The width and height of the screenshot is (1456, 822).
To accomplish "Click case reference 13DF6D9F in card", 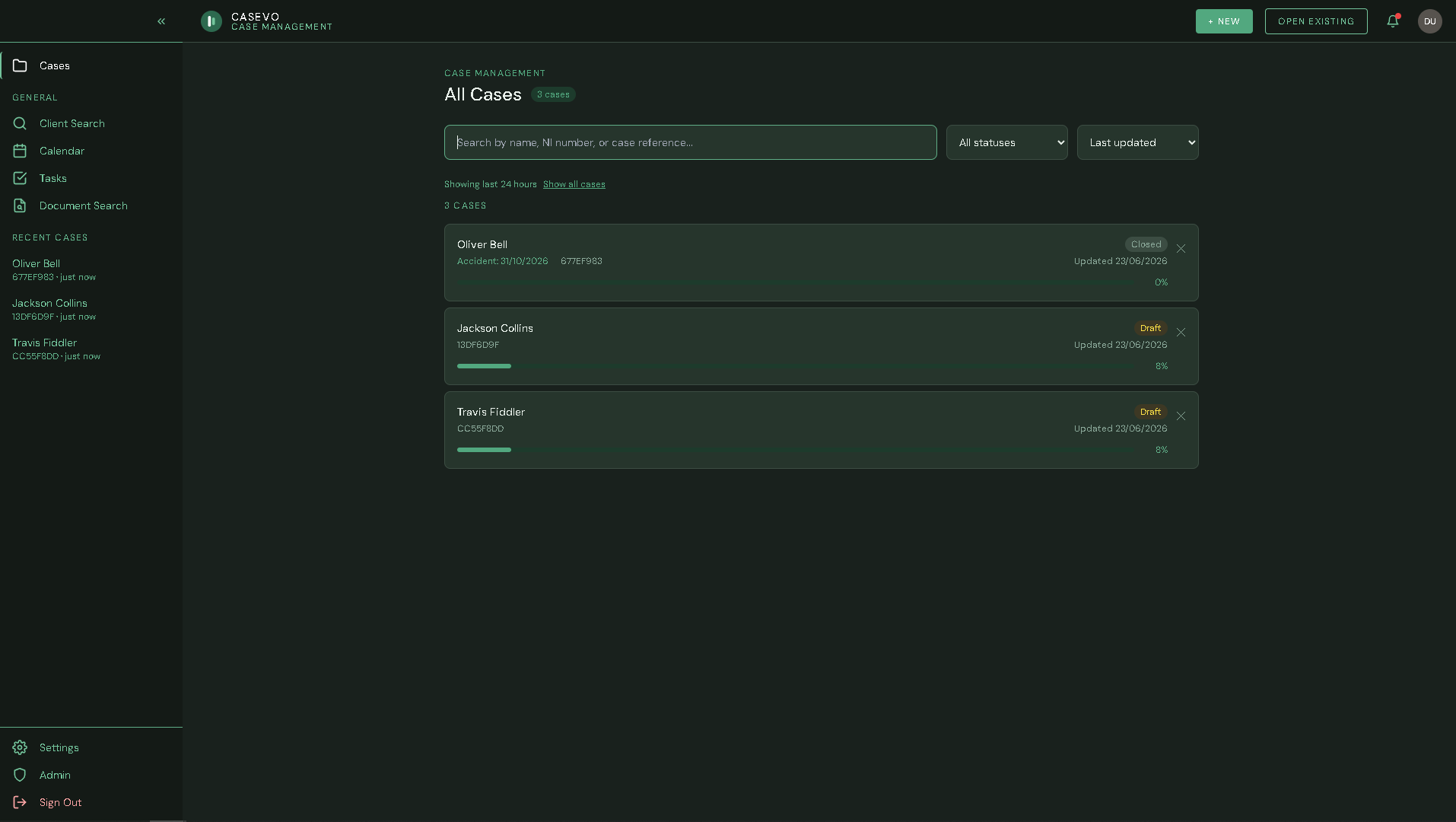I will tap(478, 345).
